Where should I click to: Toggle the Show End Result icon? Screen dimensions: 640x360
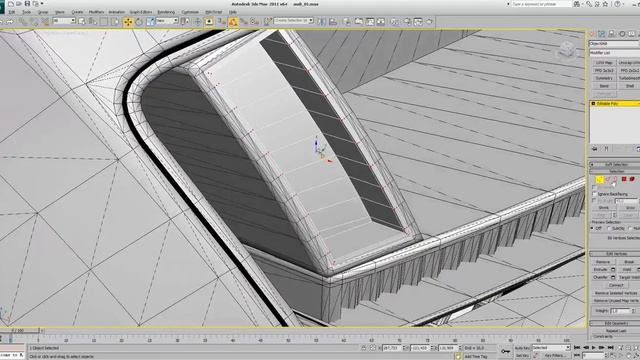click(x=606, y=149)
